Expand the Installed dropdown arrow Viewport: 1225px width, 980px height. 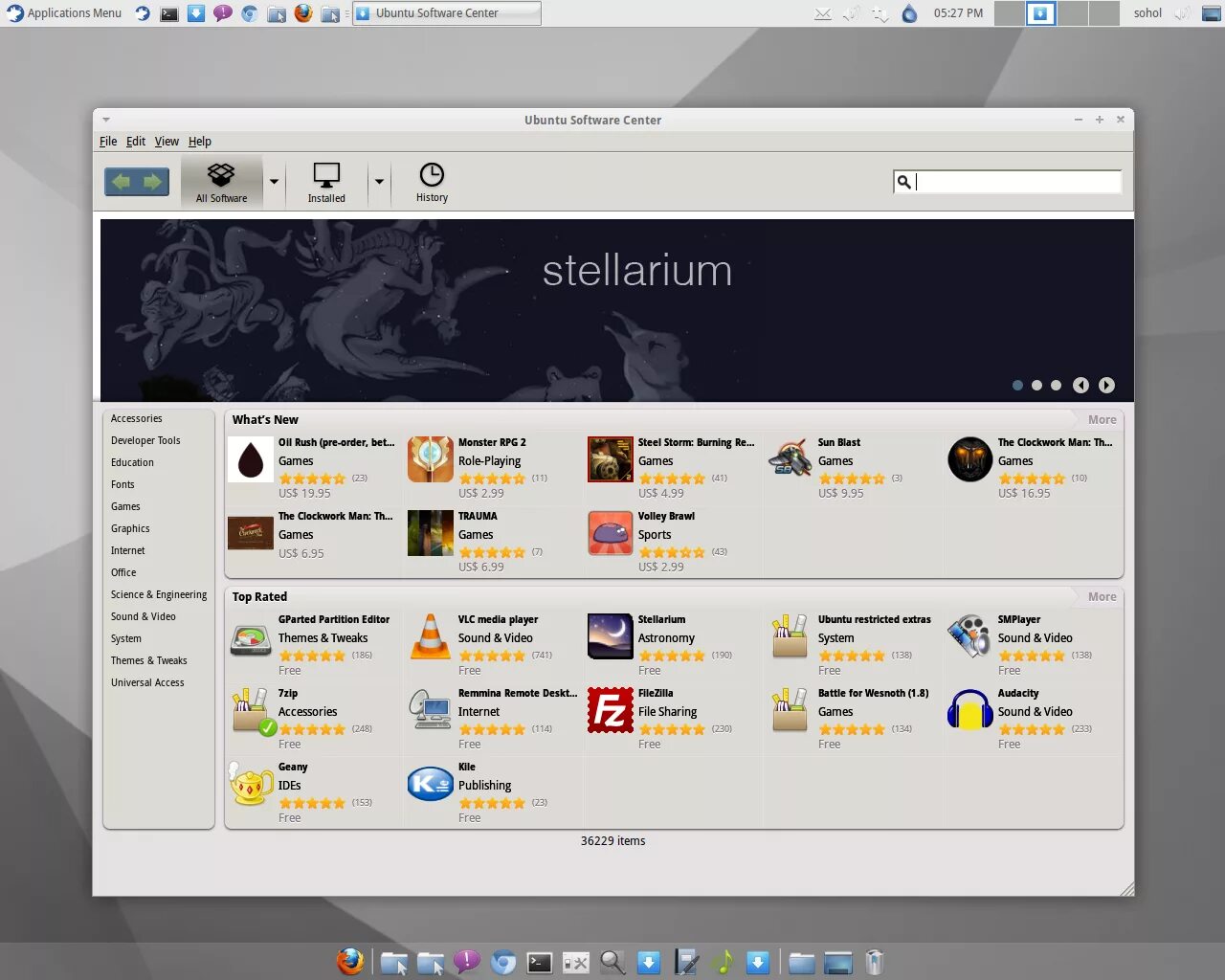pos(379,182)
